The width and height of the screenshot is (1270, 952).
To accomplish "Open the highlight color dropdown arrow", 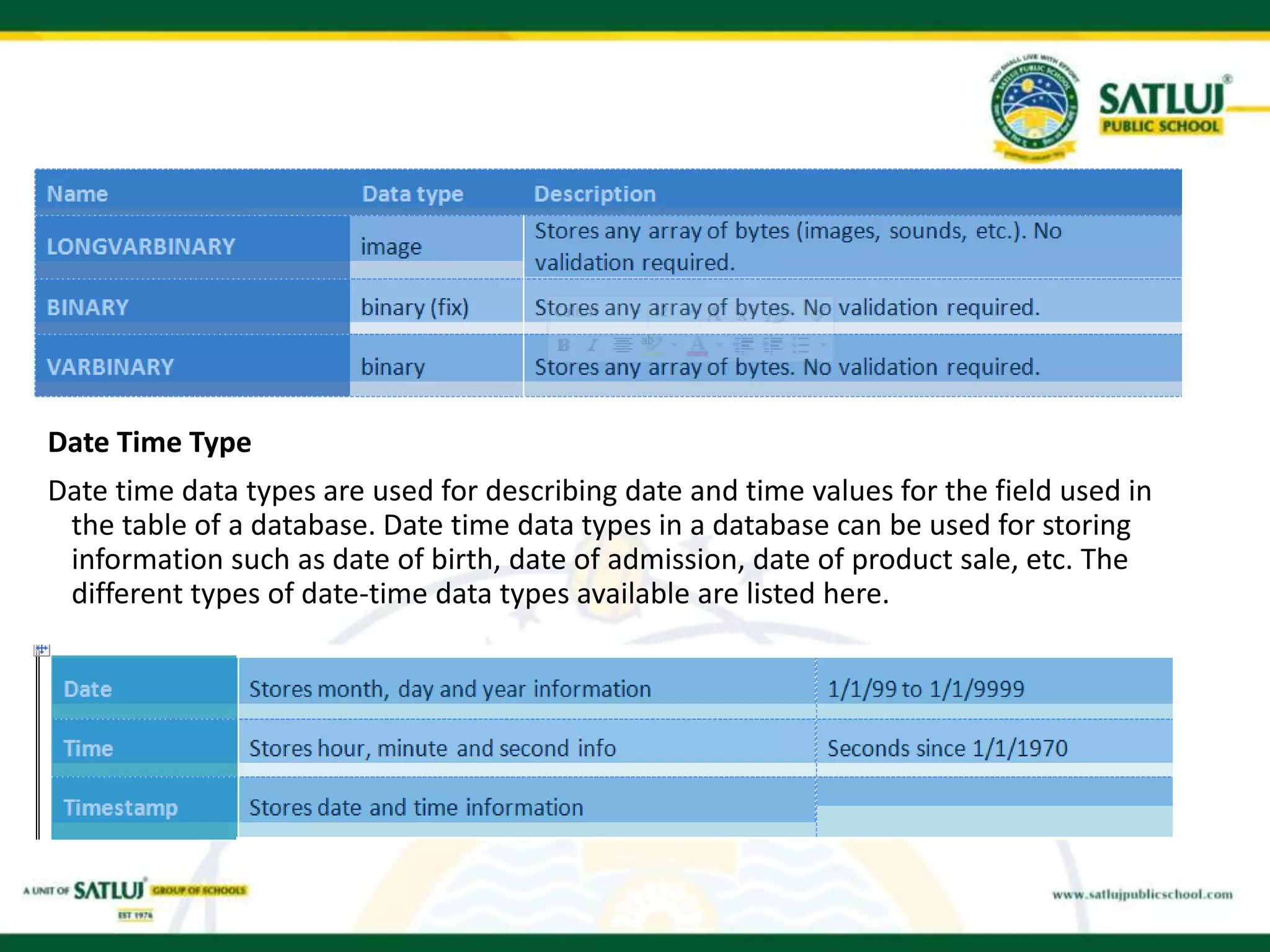I will tap(673, 345).
